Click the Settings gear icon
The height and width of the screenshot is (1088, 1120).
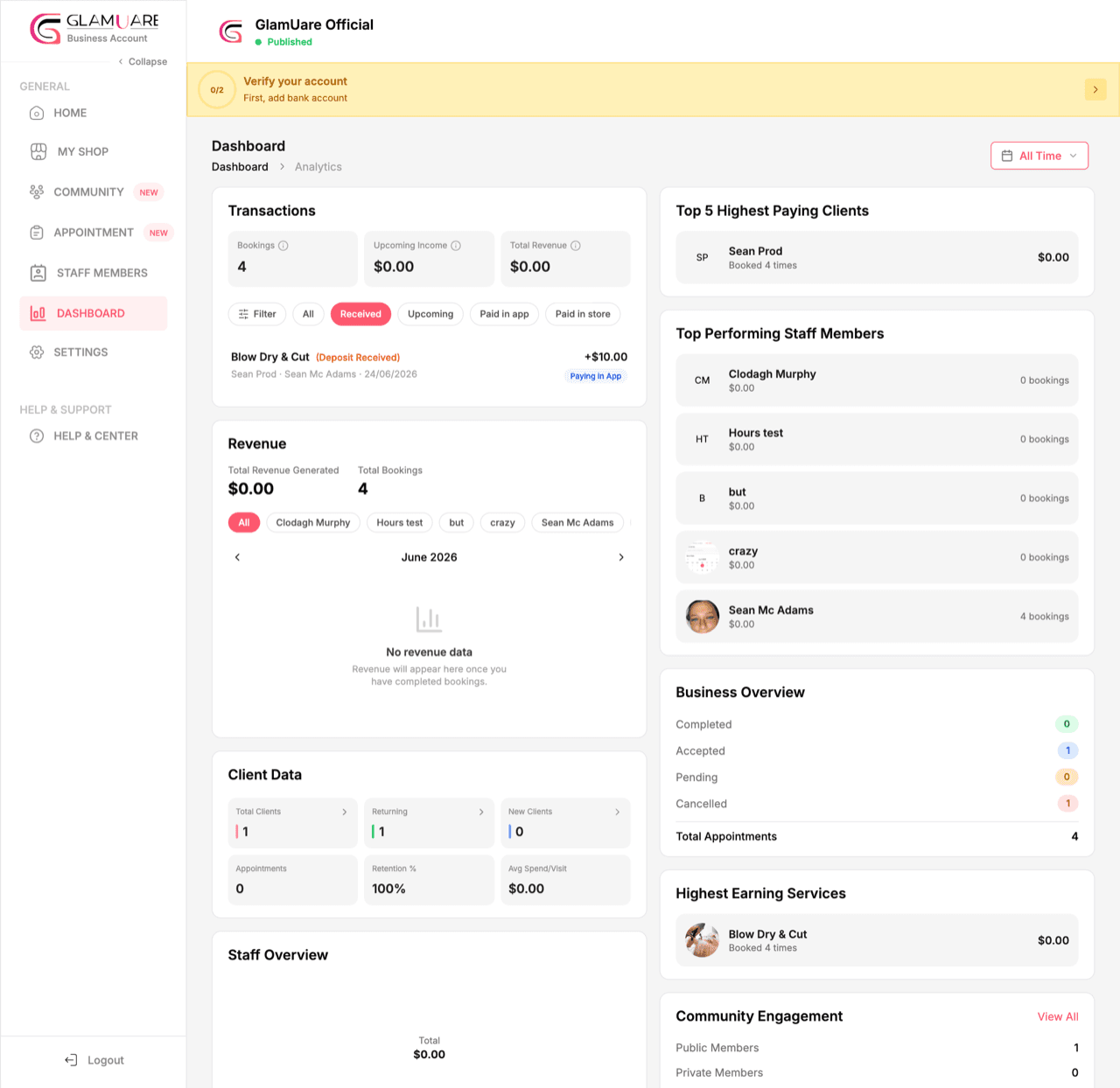(37, 352)
